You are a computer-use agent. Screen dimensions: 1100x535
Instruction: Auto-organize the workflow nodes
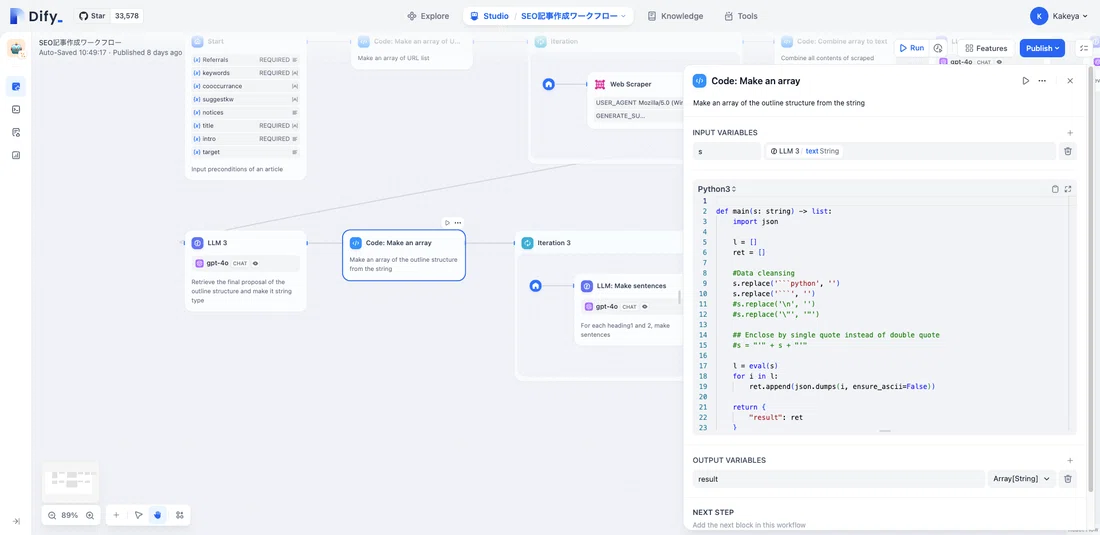[x=180, y=515]
